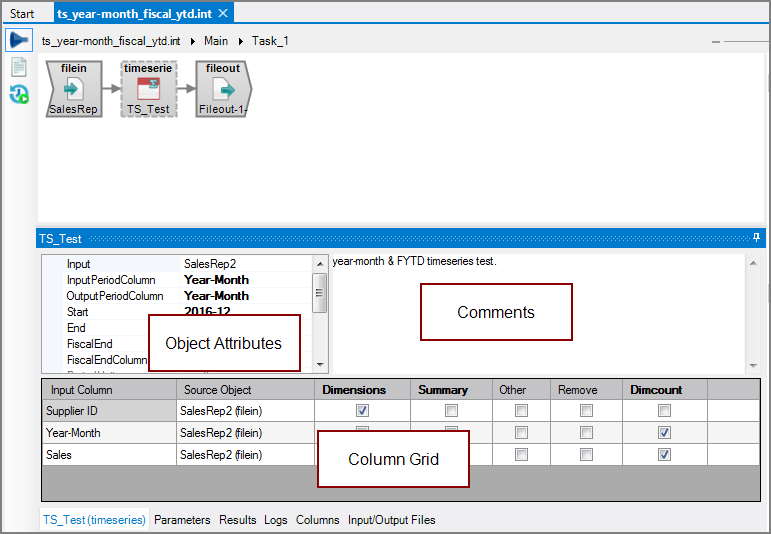Open the Parameters tab
This screenshot has height=534, width=771.
(x=182, y=520)
